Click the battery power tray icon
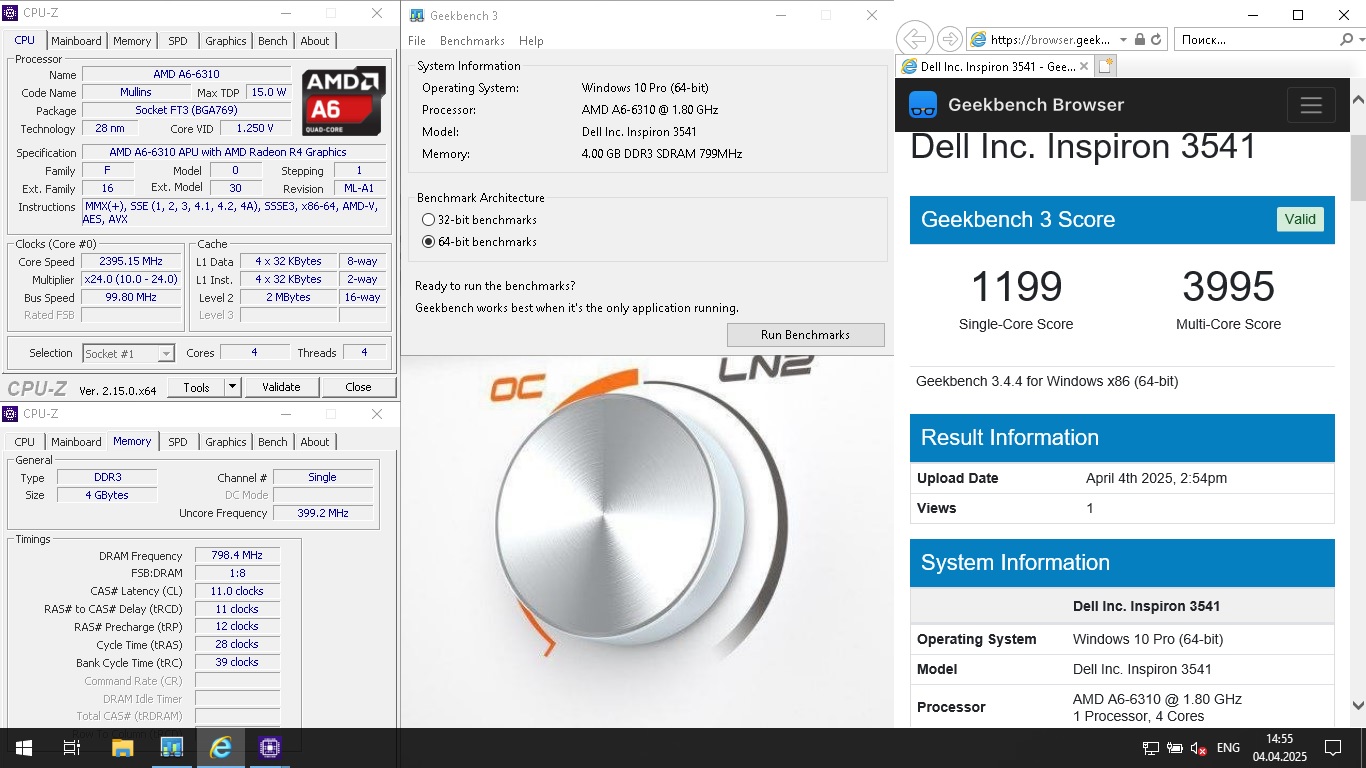The image size is (1366, 768). (x=1174, y=748)
